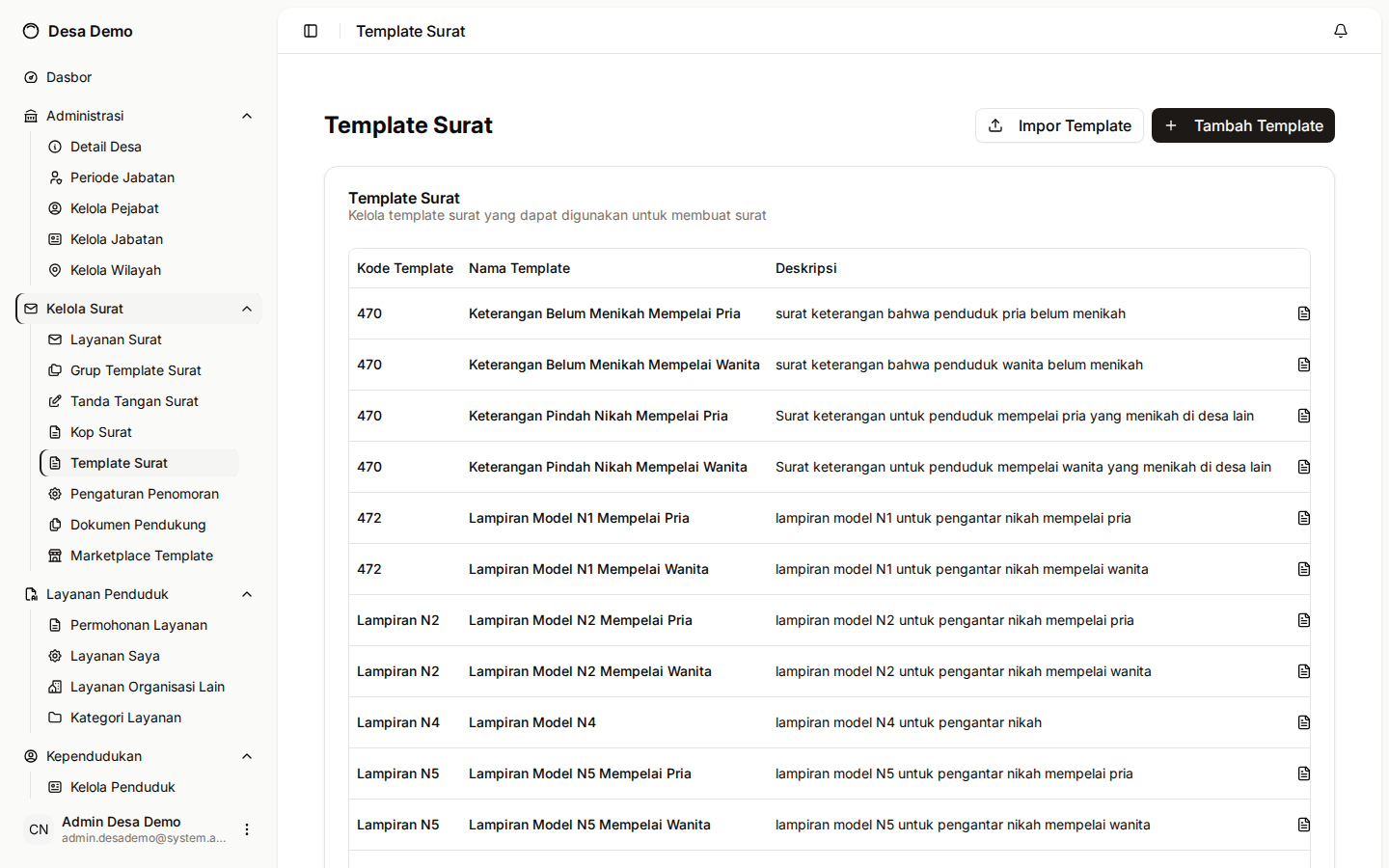
Task: Open document icon for Keterangan Belum Menikah Mempelai Wanita
Action: tap(1304, 365)
